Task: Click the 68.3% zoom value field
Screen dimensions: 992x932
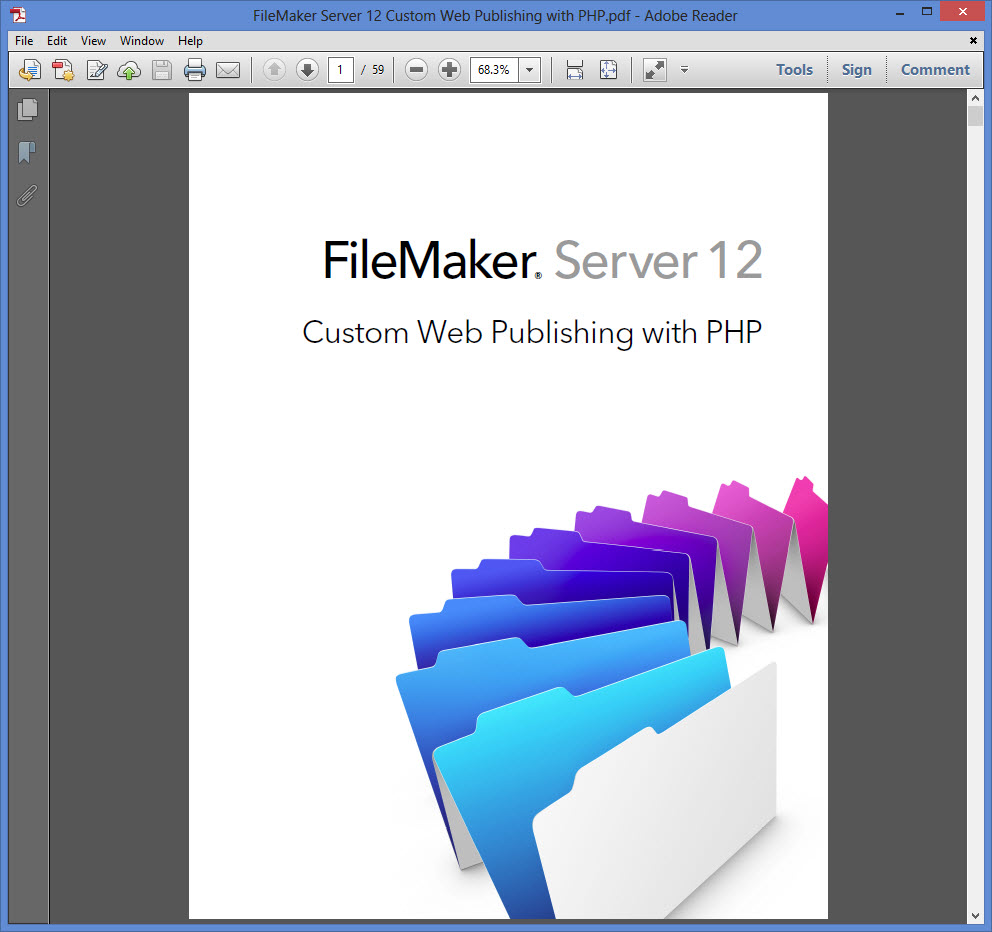Action: (x=494, y=70)
